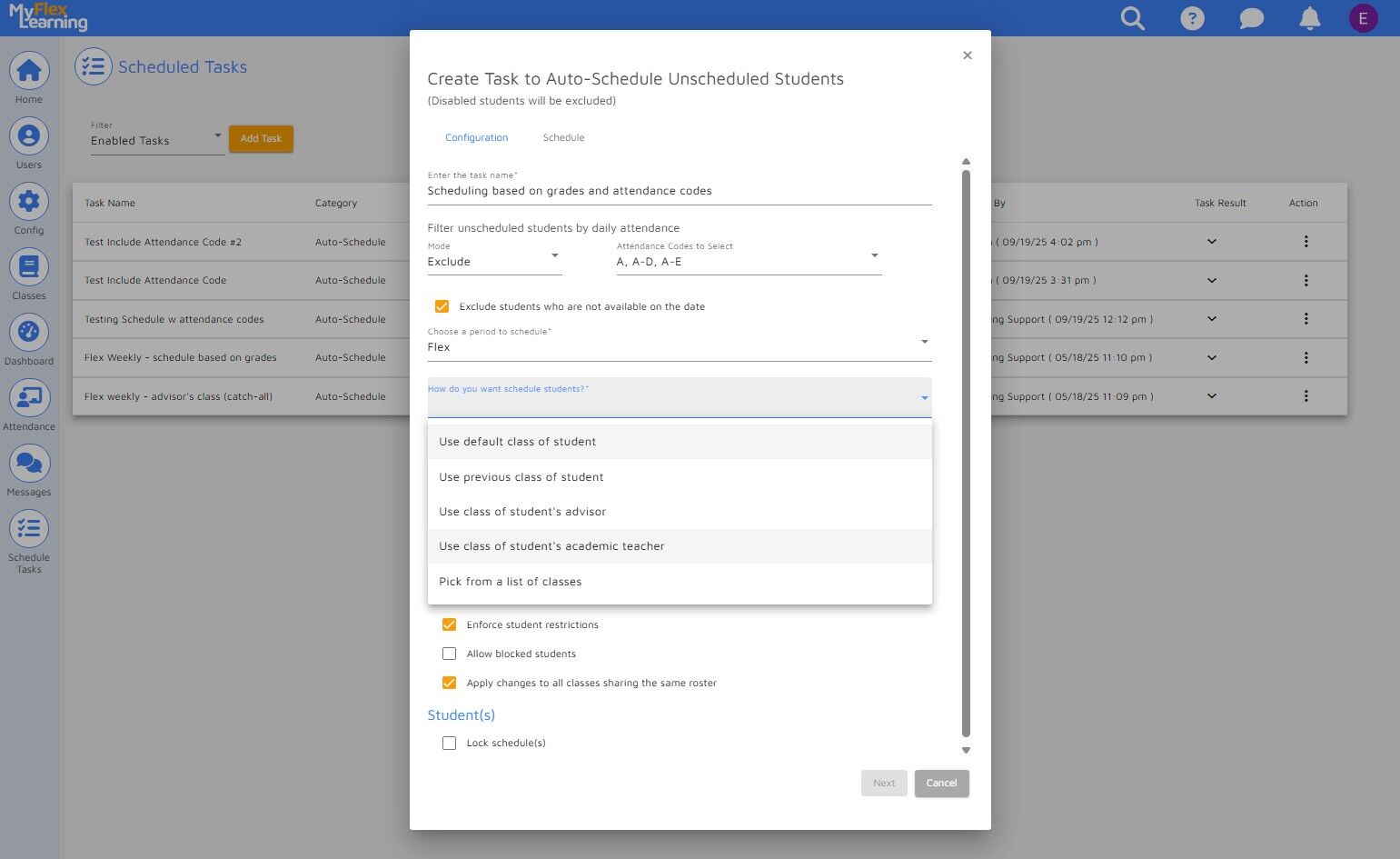Choose Pick from a list of classes
Image resolution: width=1400 pixels, height=859 pixels.
(511, 582)
